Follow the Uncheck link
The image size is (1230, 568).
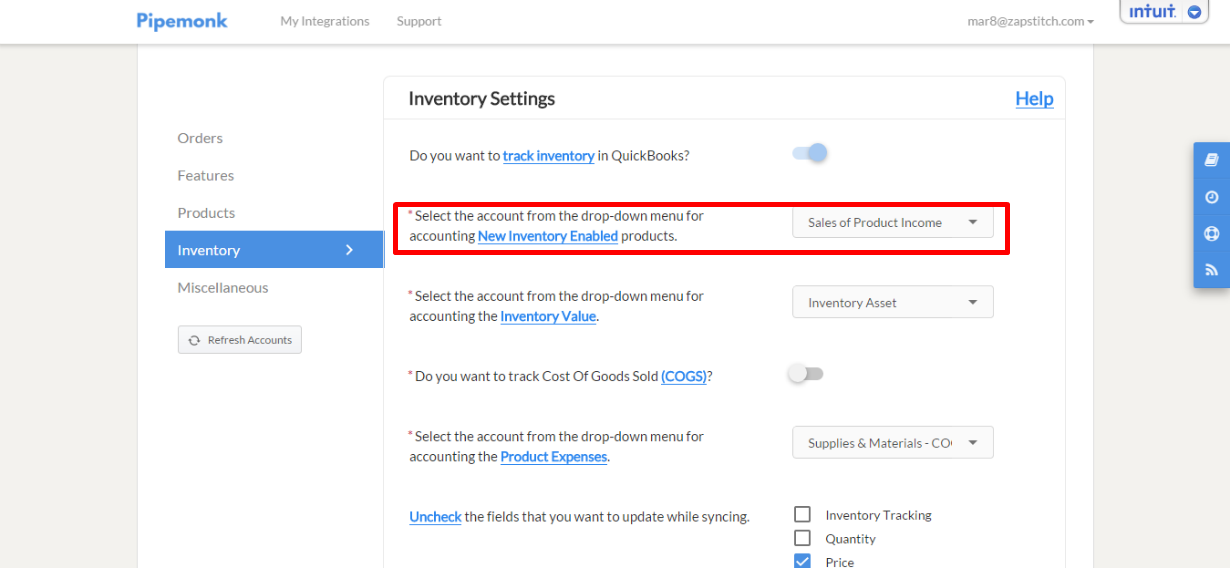click(435, 517)
